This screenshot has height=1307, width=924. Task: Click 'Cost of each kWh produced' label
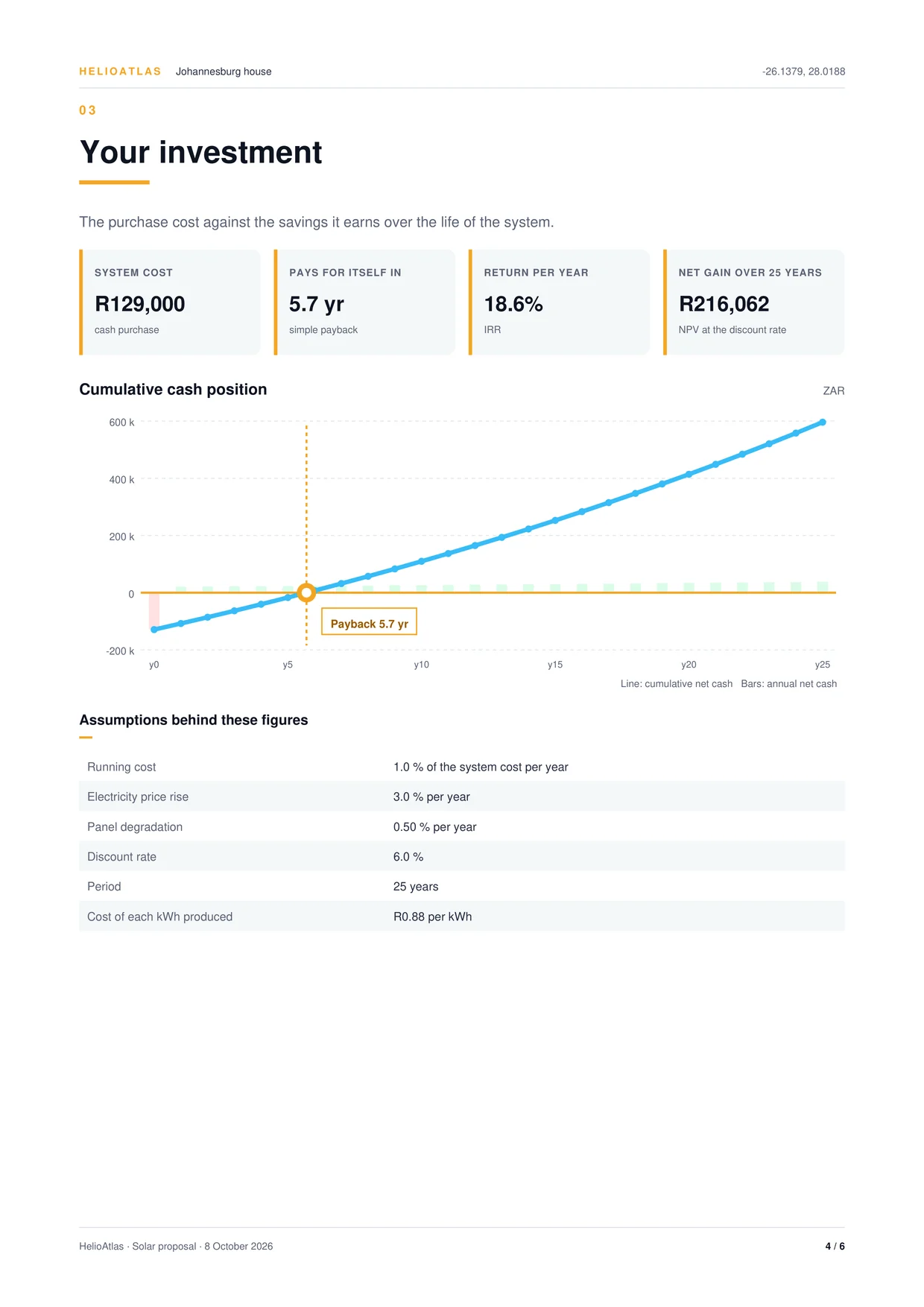pyautogui.click(x=159, y=917)
